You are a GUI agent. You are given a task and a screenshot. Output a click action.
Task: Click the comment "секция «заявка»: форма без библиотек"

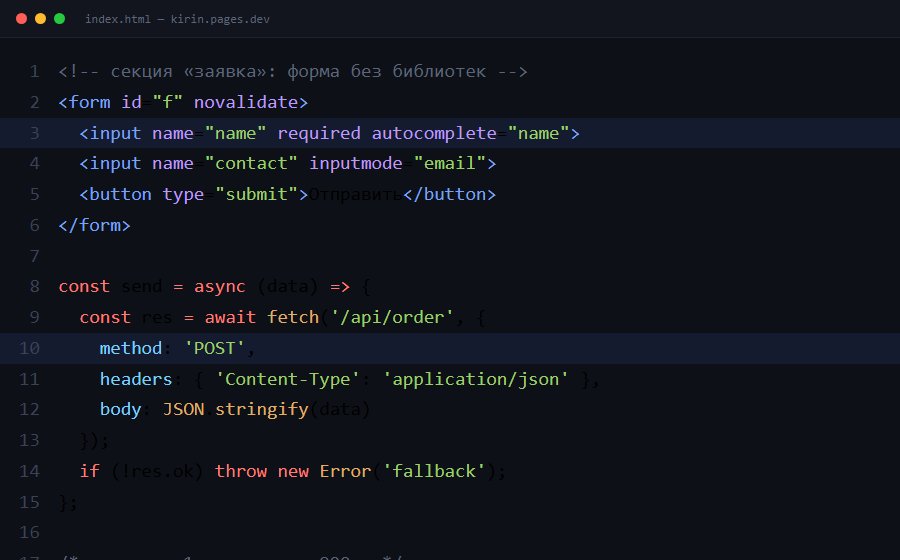[x=298, y=72]
